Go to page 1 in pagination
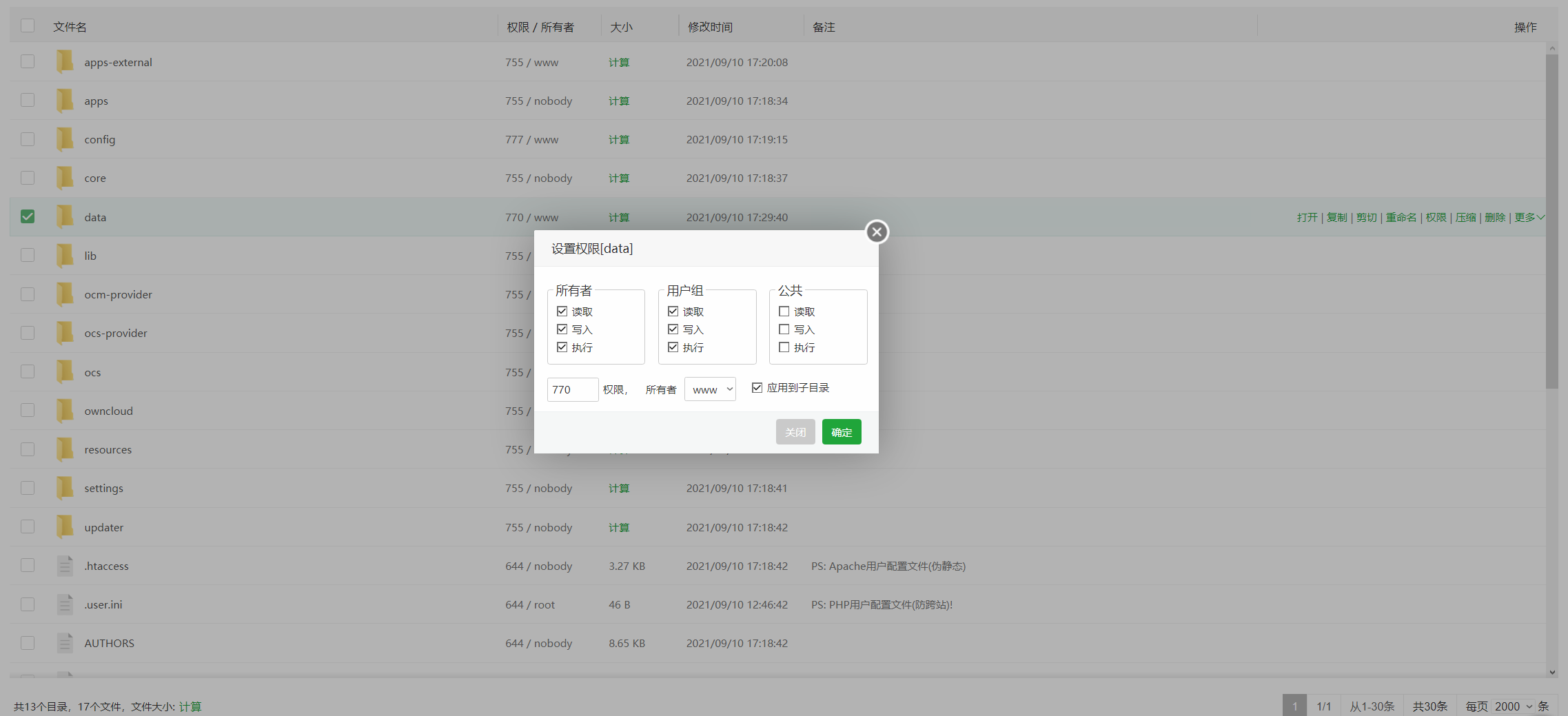 pos(1294,706)
